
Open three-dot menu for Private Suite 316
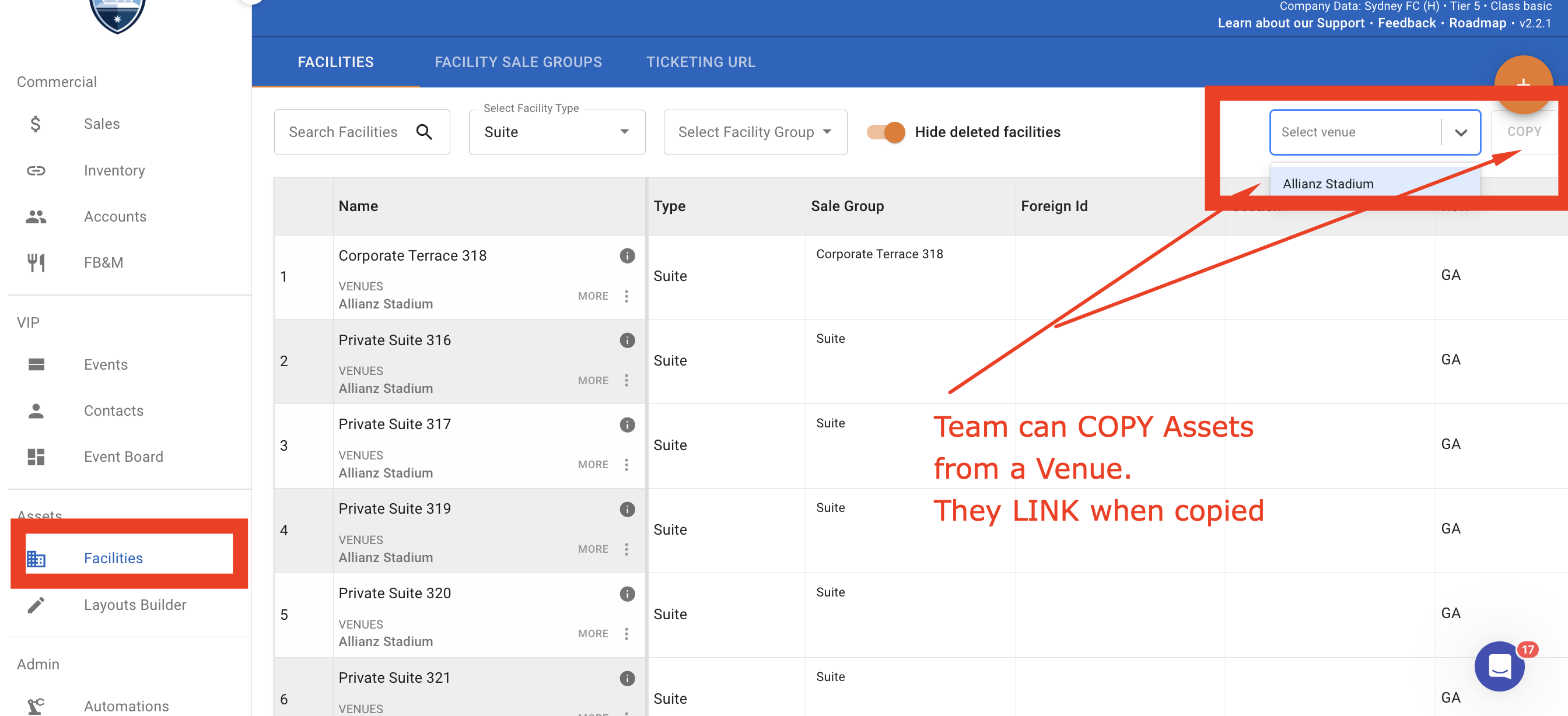(x=626, y=380)
